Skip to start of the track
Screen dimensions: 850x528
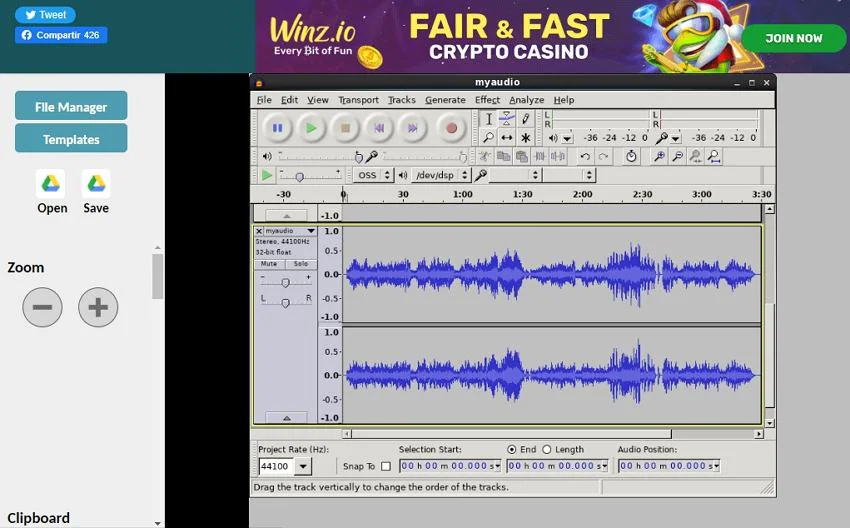(379, 128)
